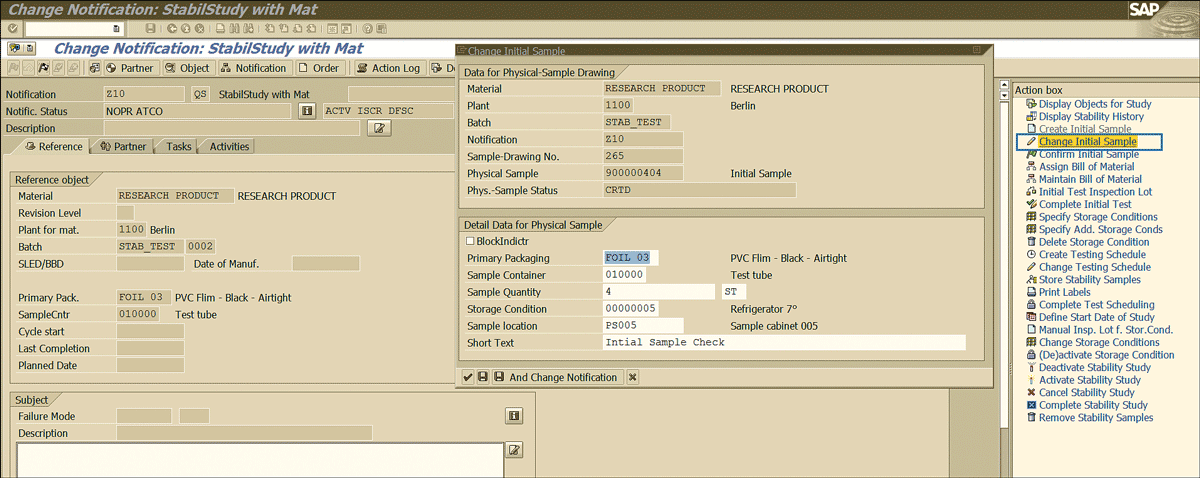Click Complete Initial Test
The height and width of the screenshot is (478, 1200).
coord(1085,204)
